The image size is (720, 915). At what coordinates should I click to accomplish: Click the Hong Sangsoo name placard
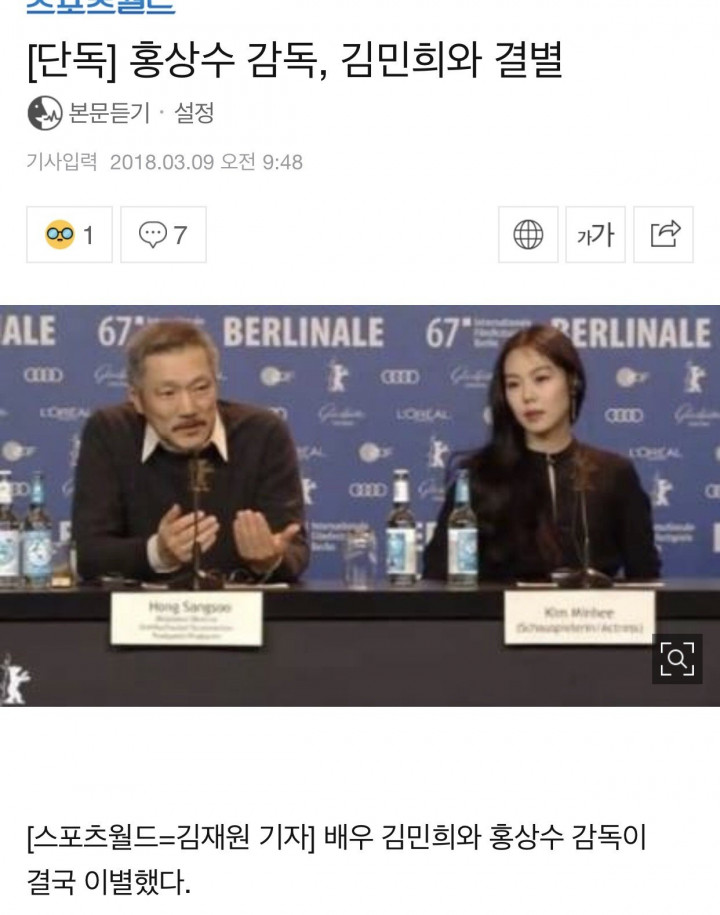187,619
